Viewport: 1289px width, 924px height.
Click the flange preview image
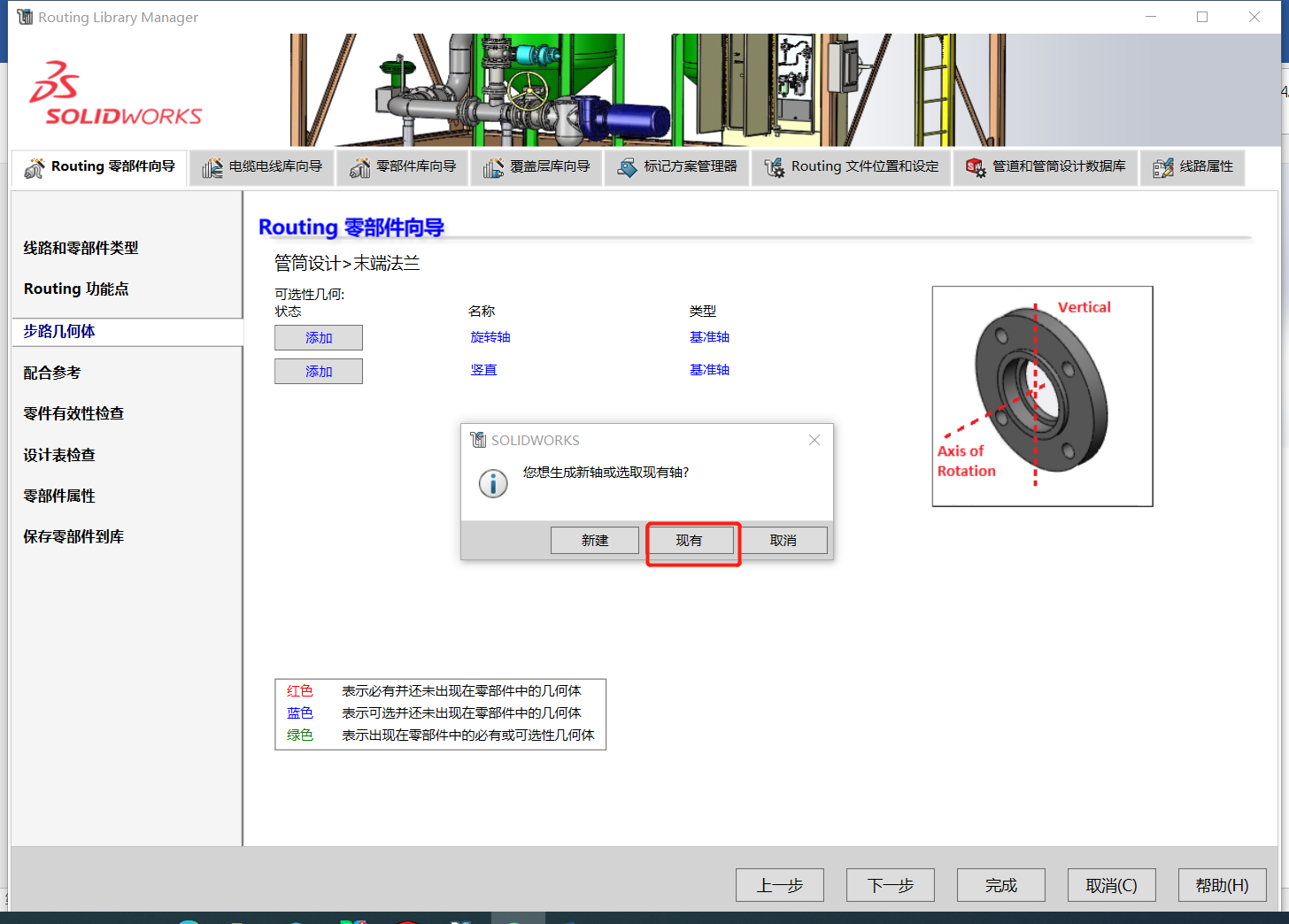tap(1042, 396)
